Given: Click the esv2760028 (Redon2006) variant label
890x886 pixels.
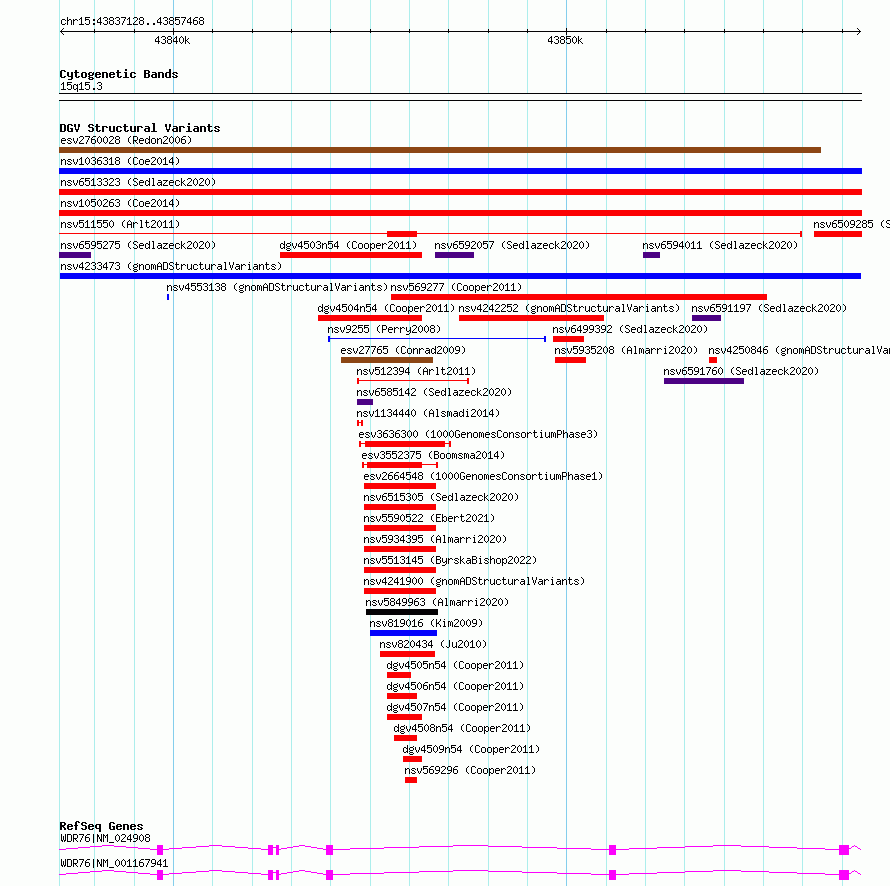Looking at the screenshot, I should pos(126,140).
